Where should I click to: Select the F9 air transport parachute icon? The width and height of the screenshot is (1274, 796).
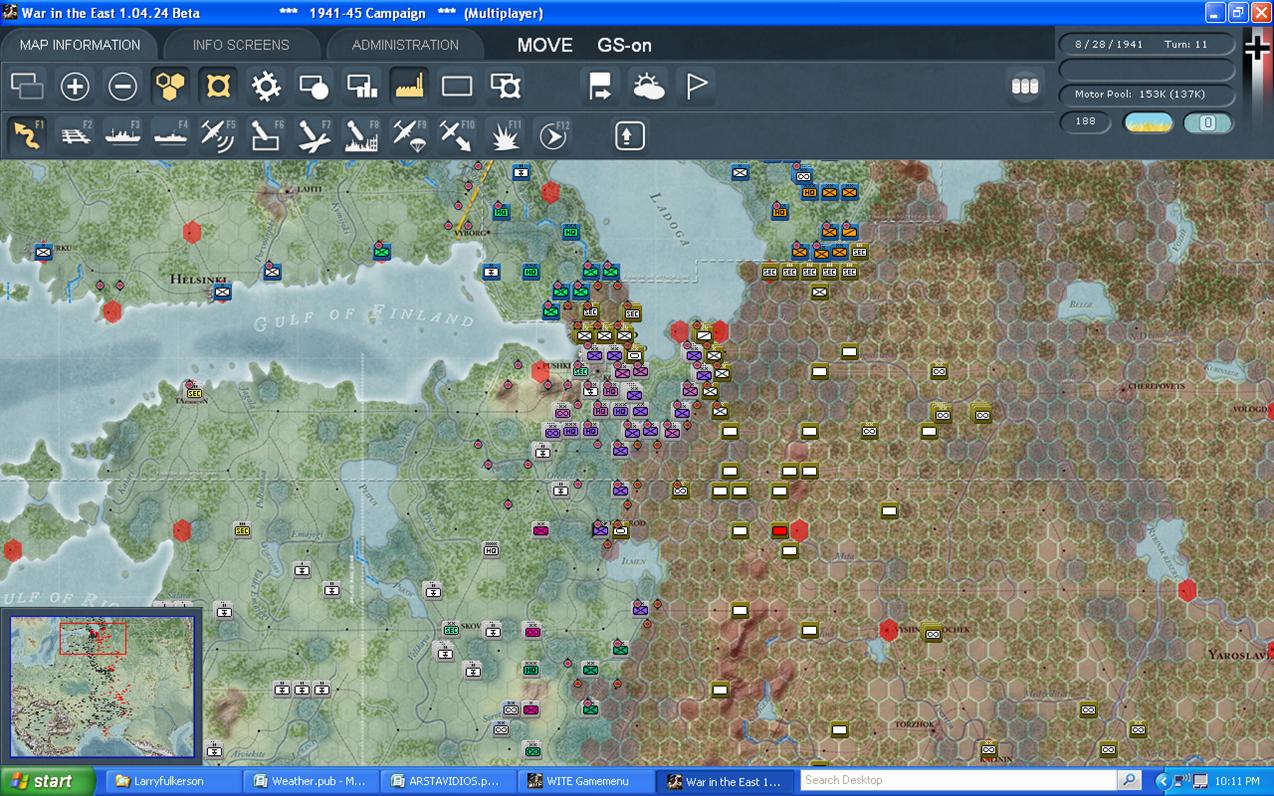click(410, 135)
